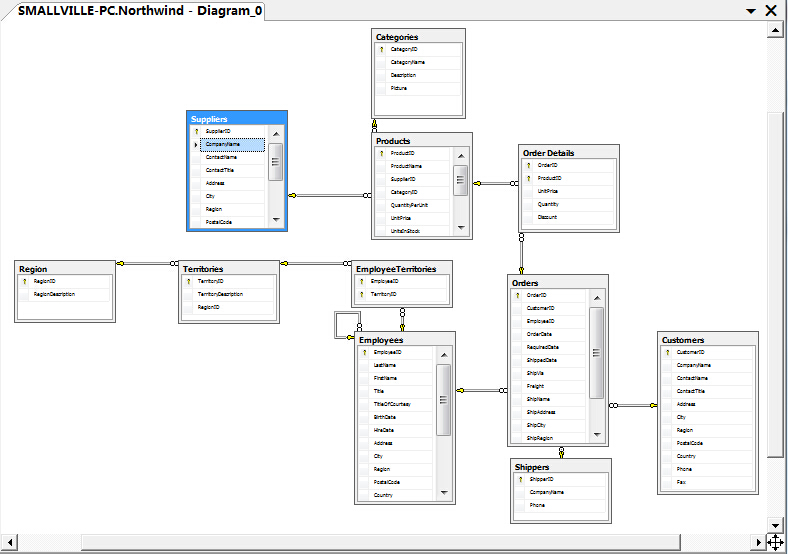The height and width of the screenshot is (554, 788).
Task: Click the key icon beside OrderID in Orders table
Action: [517, 296]
